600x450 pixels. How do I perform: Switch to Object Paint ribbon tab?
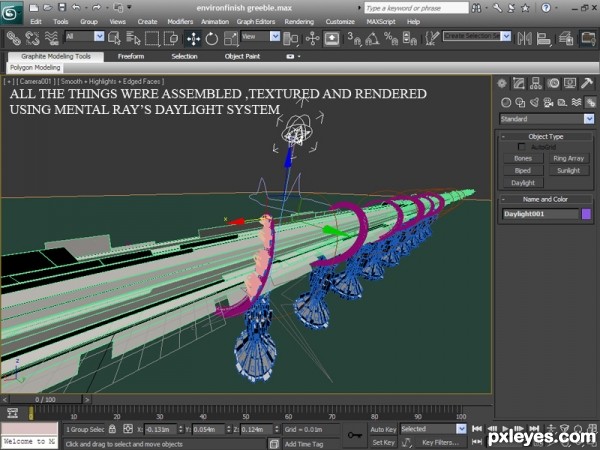[242, 57]
